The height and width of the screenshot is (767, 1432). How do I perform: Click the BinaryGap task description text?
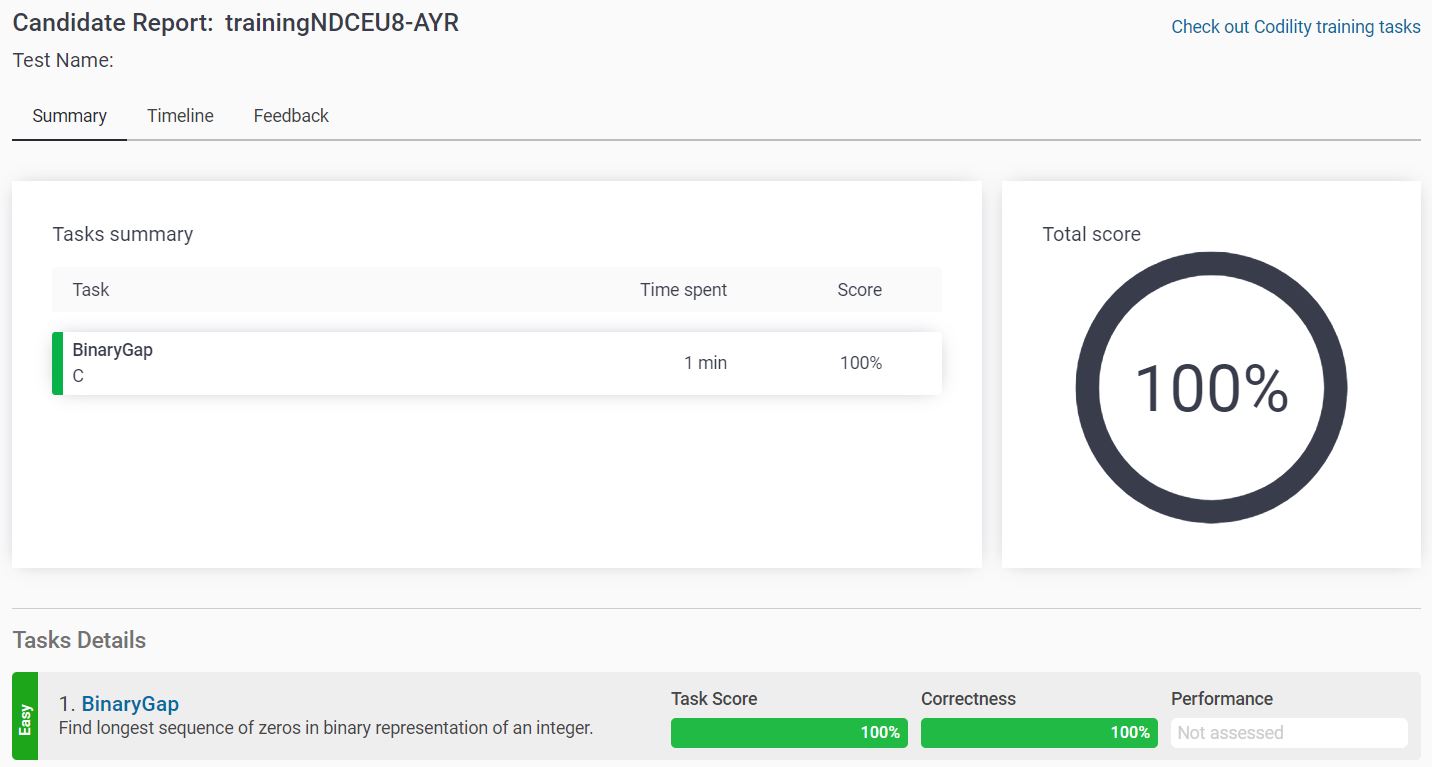[x=326, y=728]
